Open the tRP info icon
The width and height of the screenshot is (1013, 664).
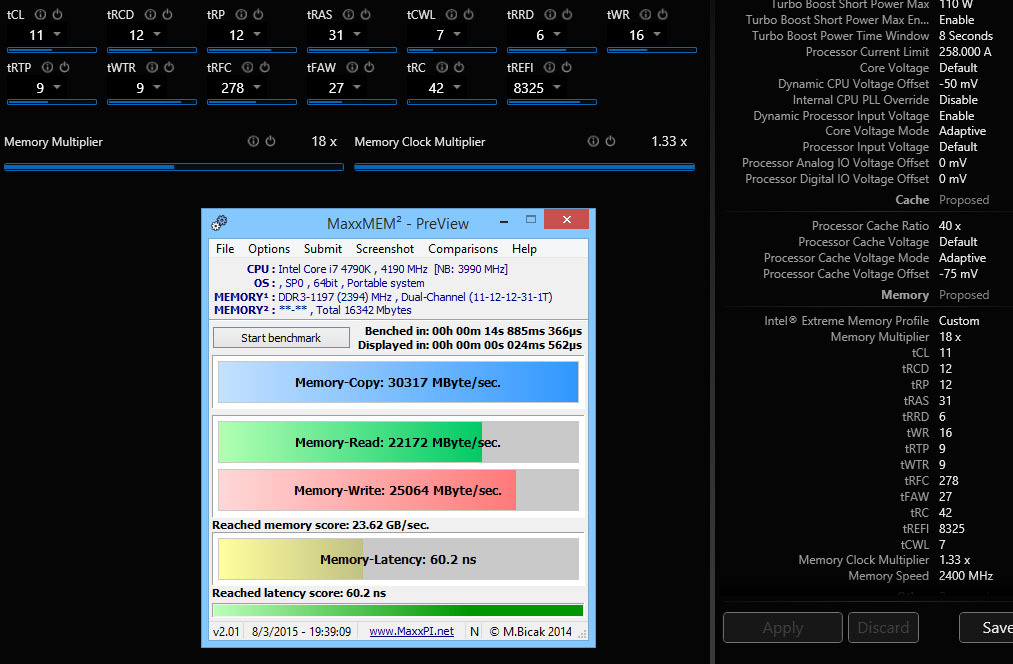pos(241,14)
